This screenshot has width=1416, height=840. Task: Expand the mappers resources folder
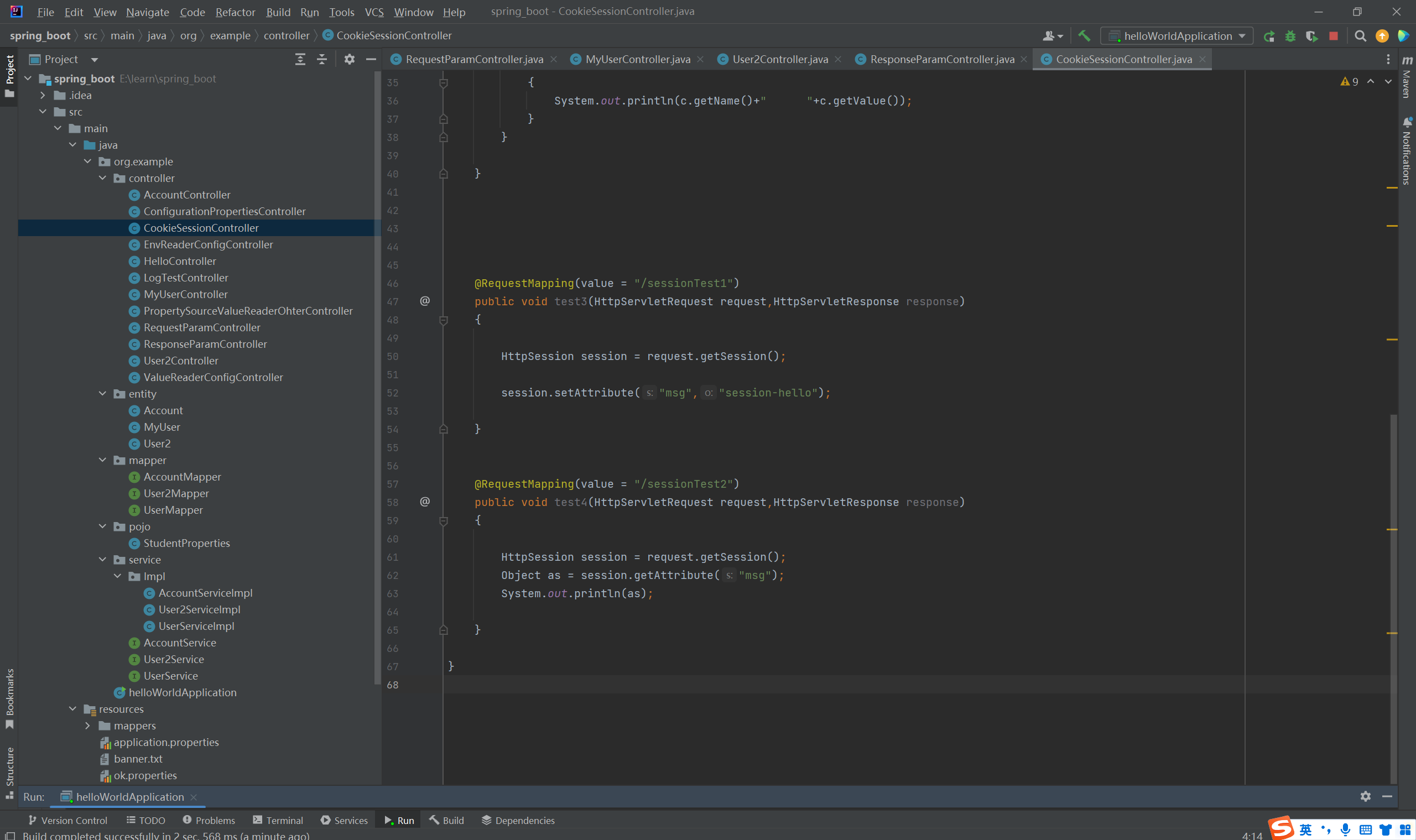[x=87, y=726]
